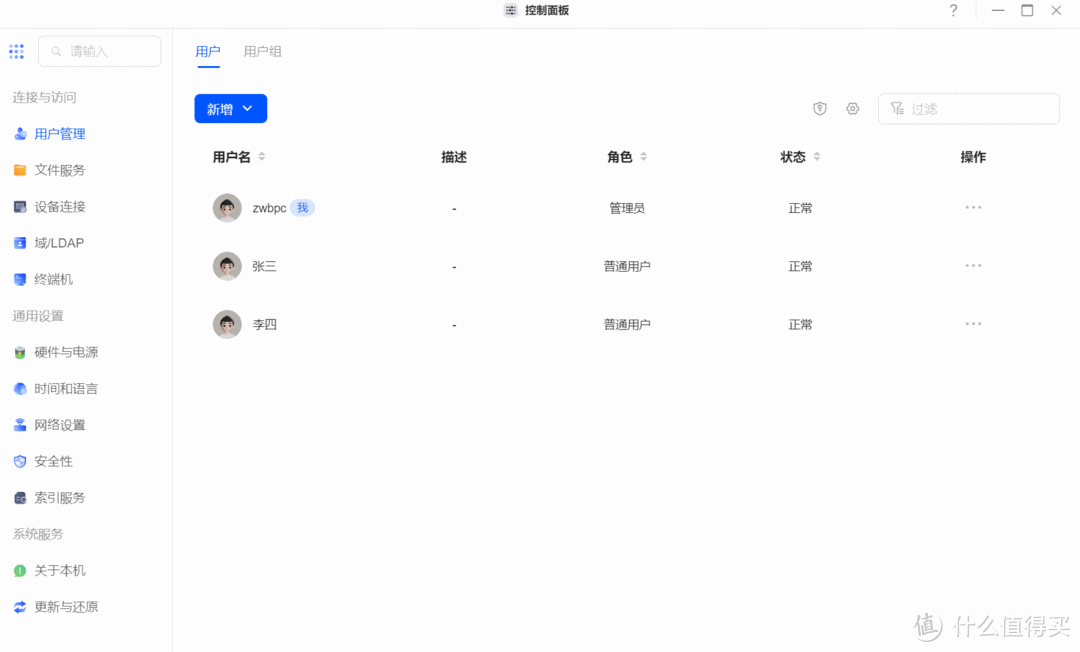Open the actions menu for user 张三
Viewport: 1080px width, 652px height.
tap(973, 265)
